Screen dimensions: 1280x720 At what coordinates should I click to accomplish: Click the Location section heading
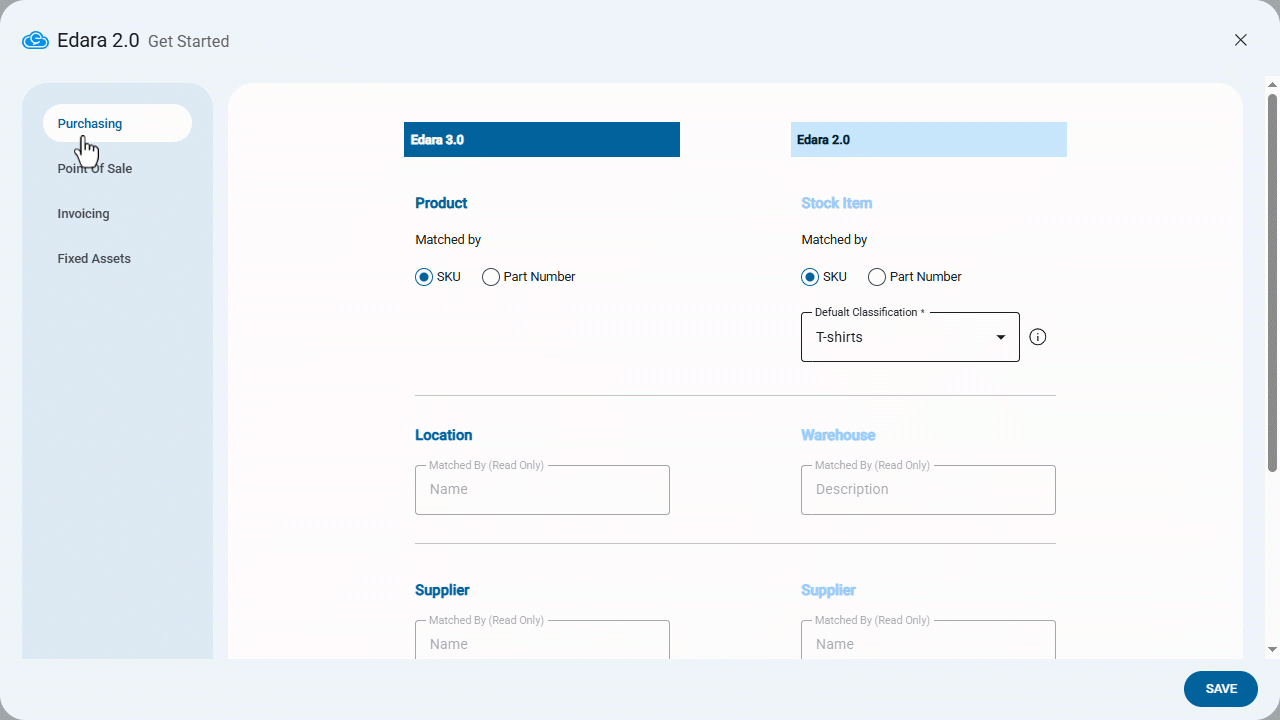click(x=444, y=435)
